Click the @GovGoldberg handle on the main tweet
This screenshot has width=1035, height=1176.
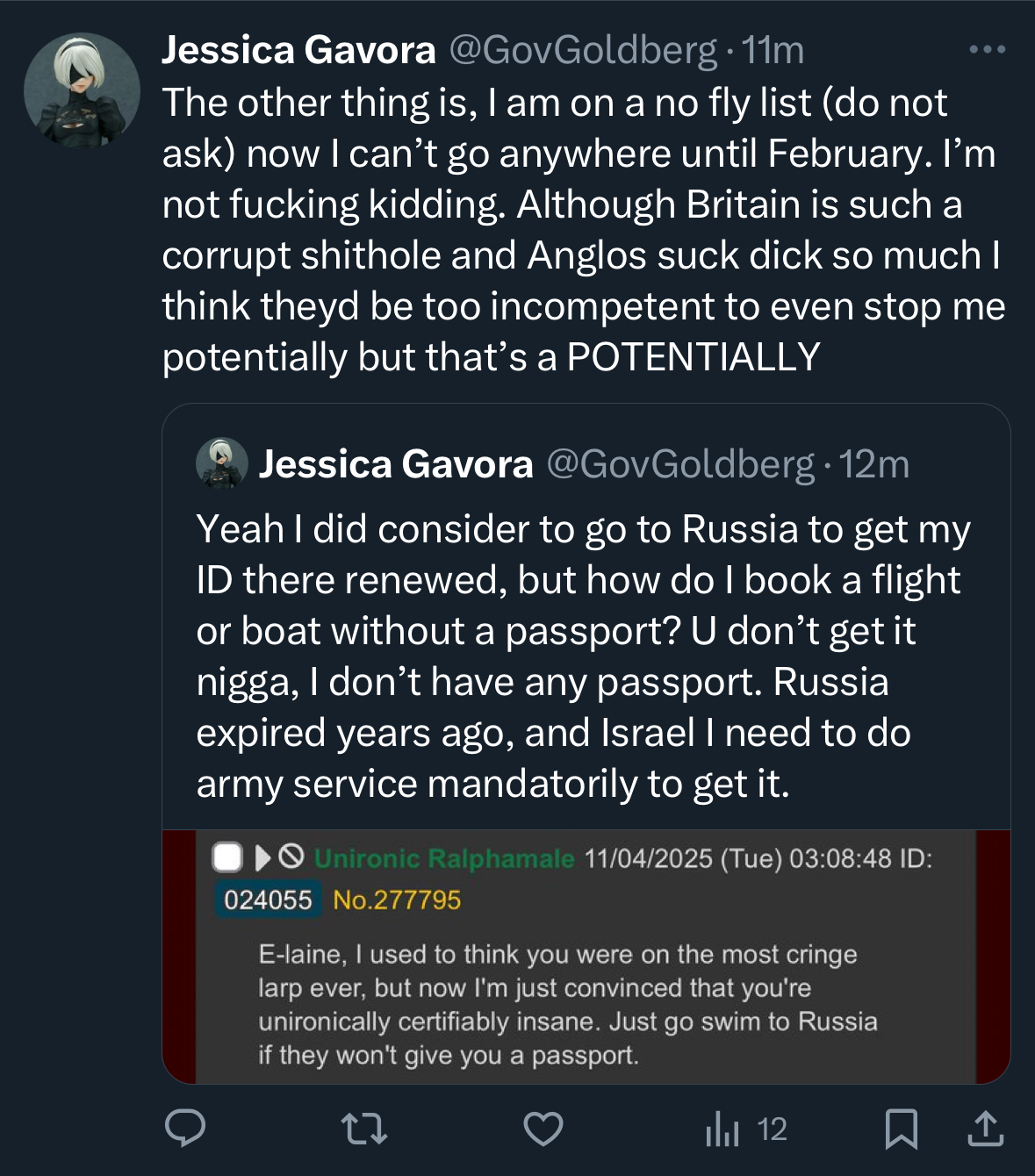(x=583, y=50)
